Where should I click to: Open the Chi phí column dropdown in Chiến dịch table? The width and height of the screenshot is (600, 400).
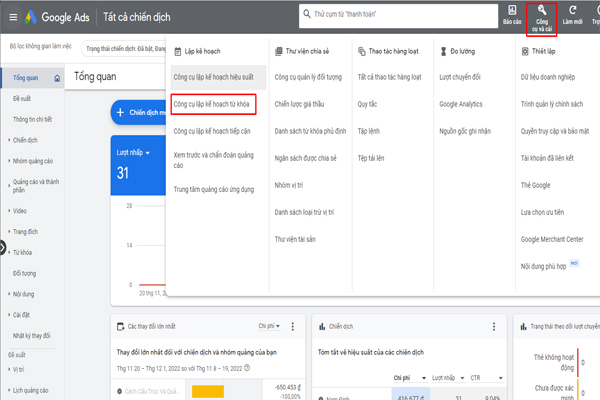(x=410, y=378)
